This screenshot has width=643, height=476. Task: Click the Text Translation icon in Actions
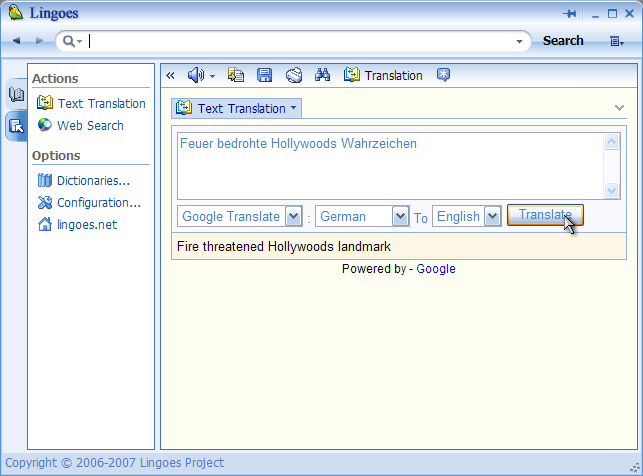tap(45, 102)
